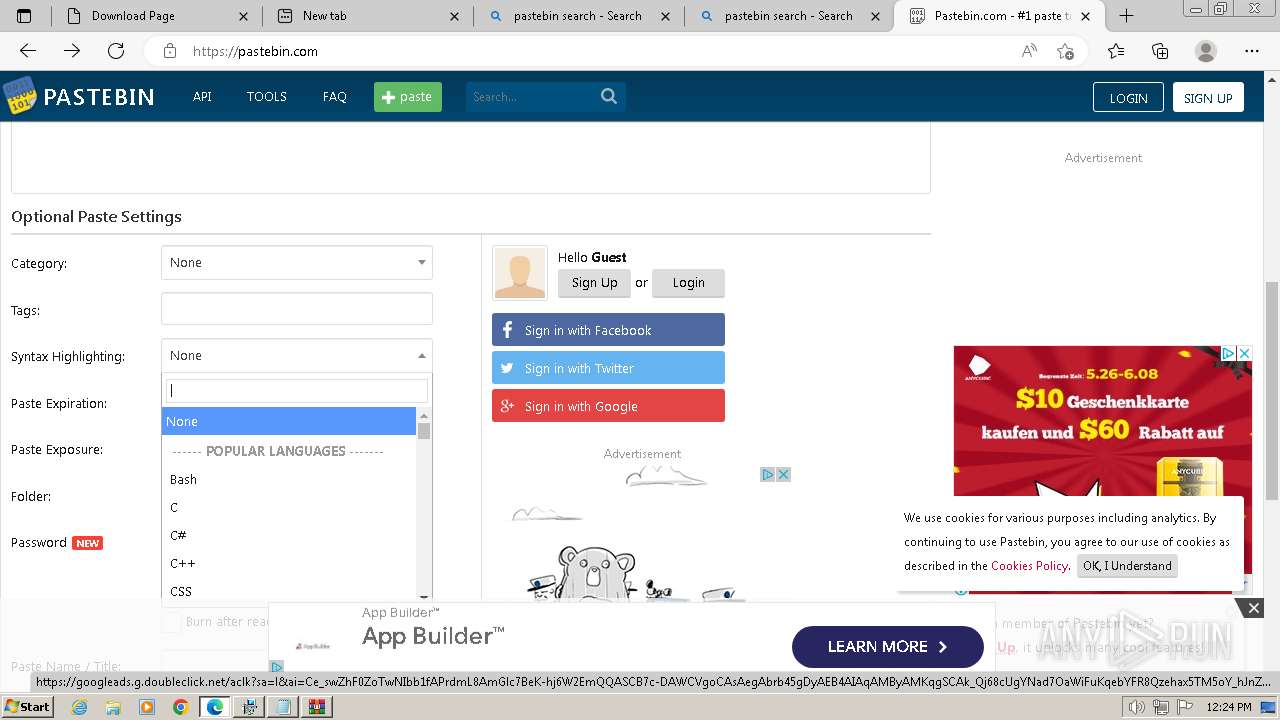
Task: Click Login button next to Hello Guest
Action: click(x=689, y=283)
